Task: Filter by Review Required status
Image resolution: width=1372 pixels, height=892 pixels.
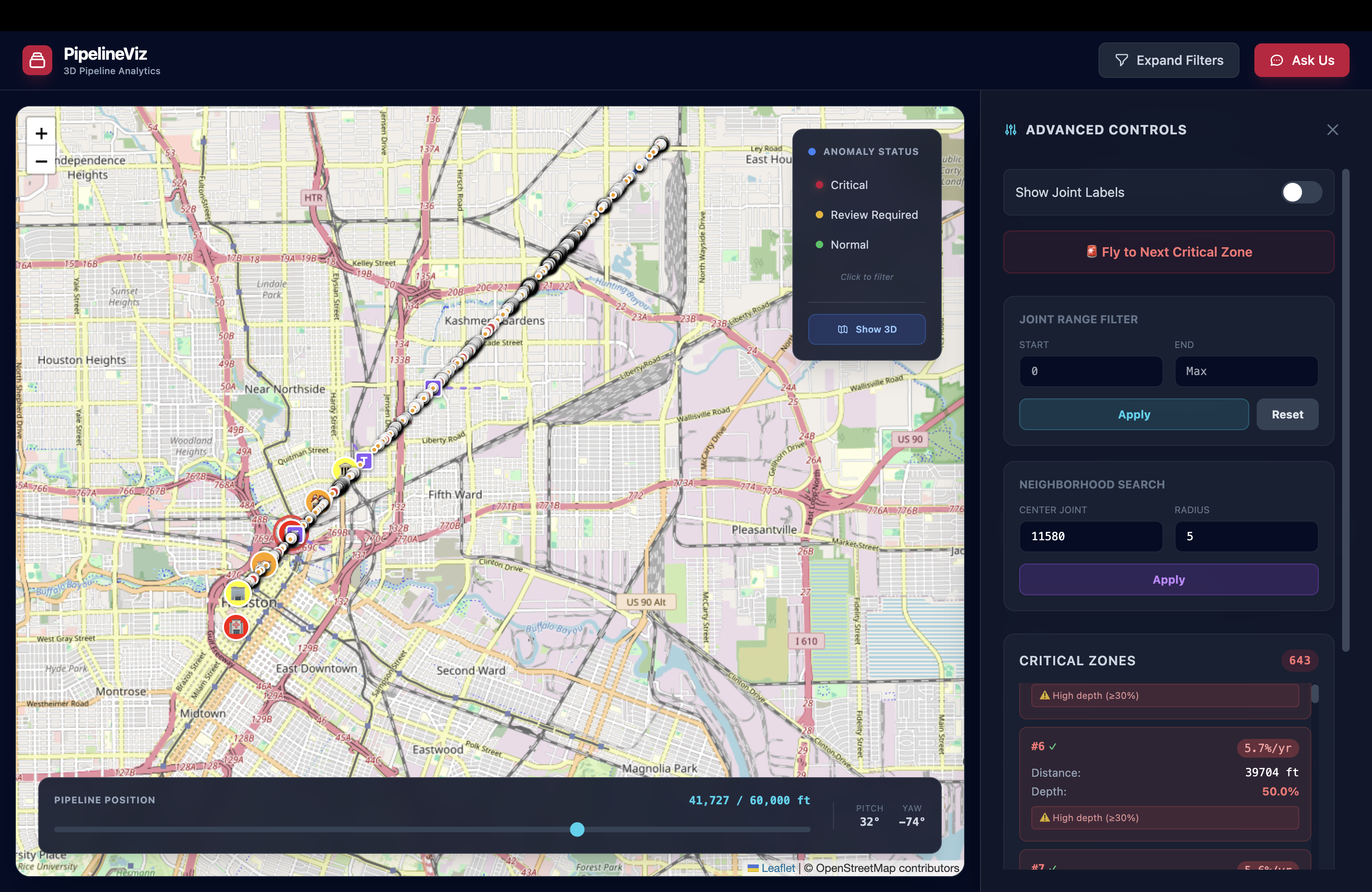Action: (x=873, y=215)
